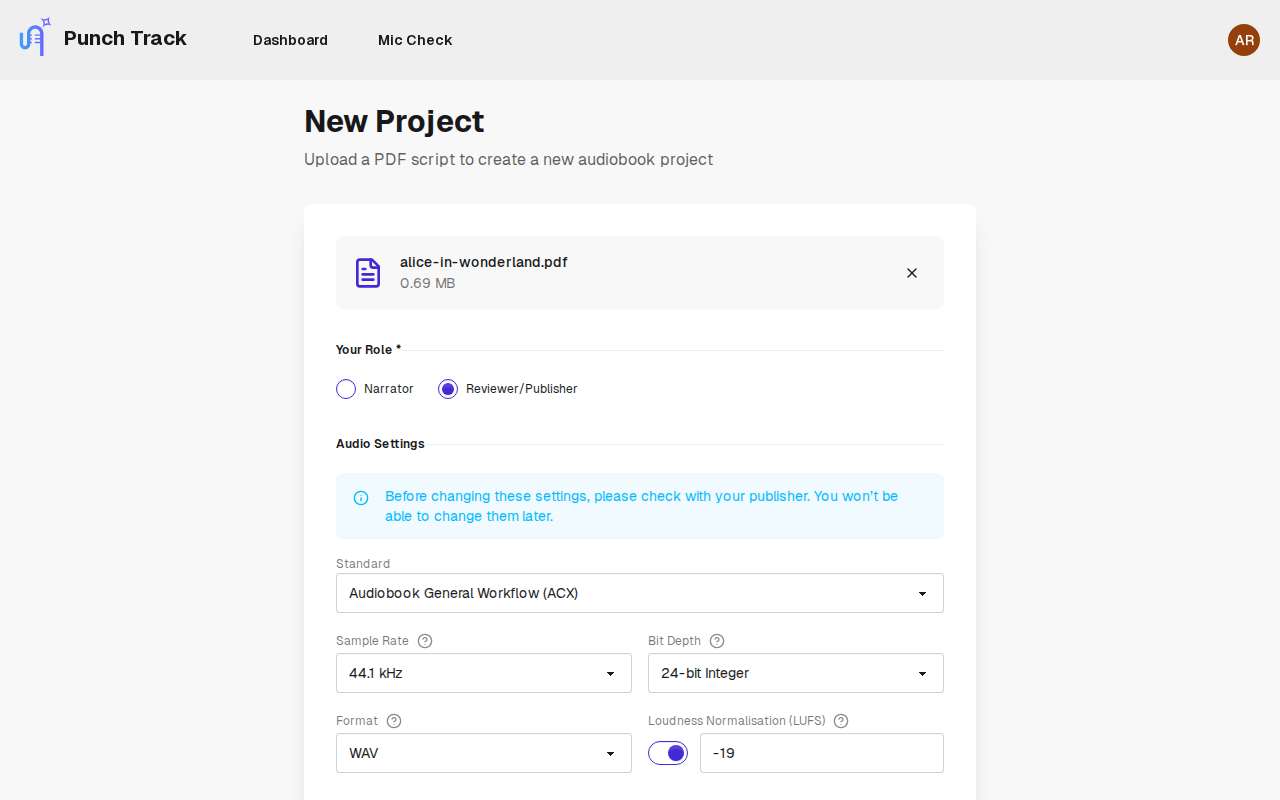Screen dimensions: 1280x800
Task: Open the Sample Rate help tooltip icon
Action: [425, 640]
